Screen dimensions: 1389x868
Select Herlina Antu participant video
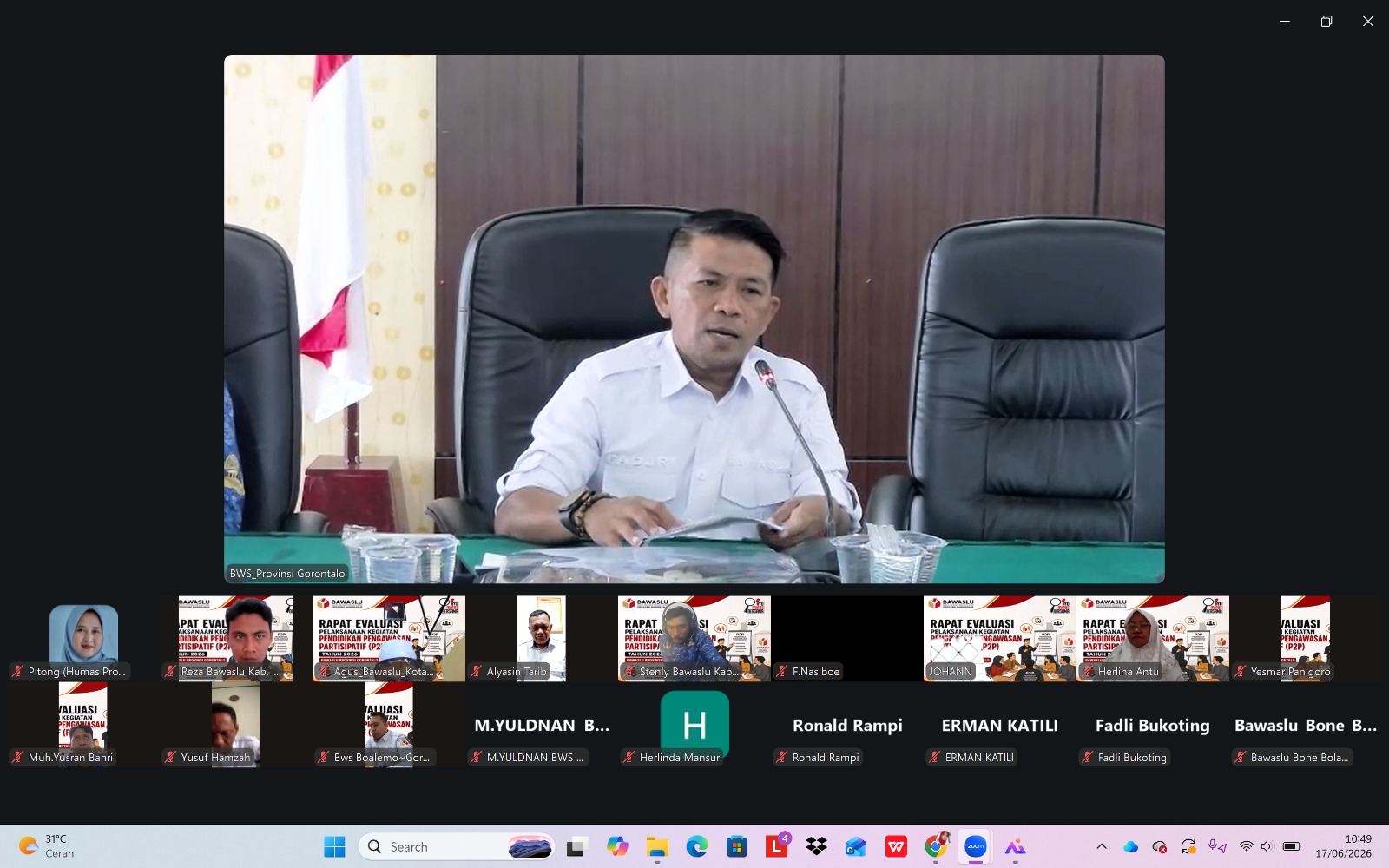click(1153, 638)
